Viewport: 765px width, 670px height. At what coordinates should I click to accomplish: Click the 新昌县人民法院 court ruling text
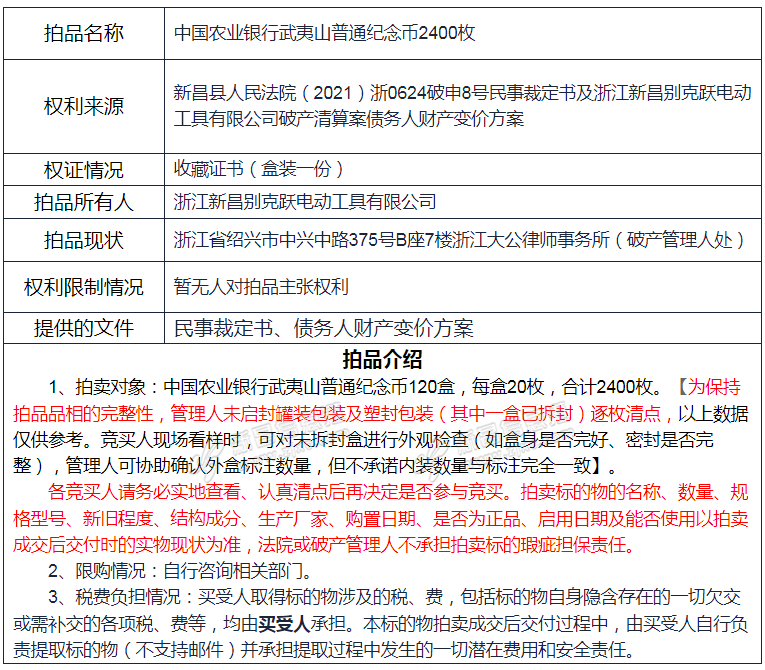pos(462,106)
